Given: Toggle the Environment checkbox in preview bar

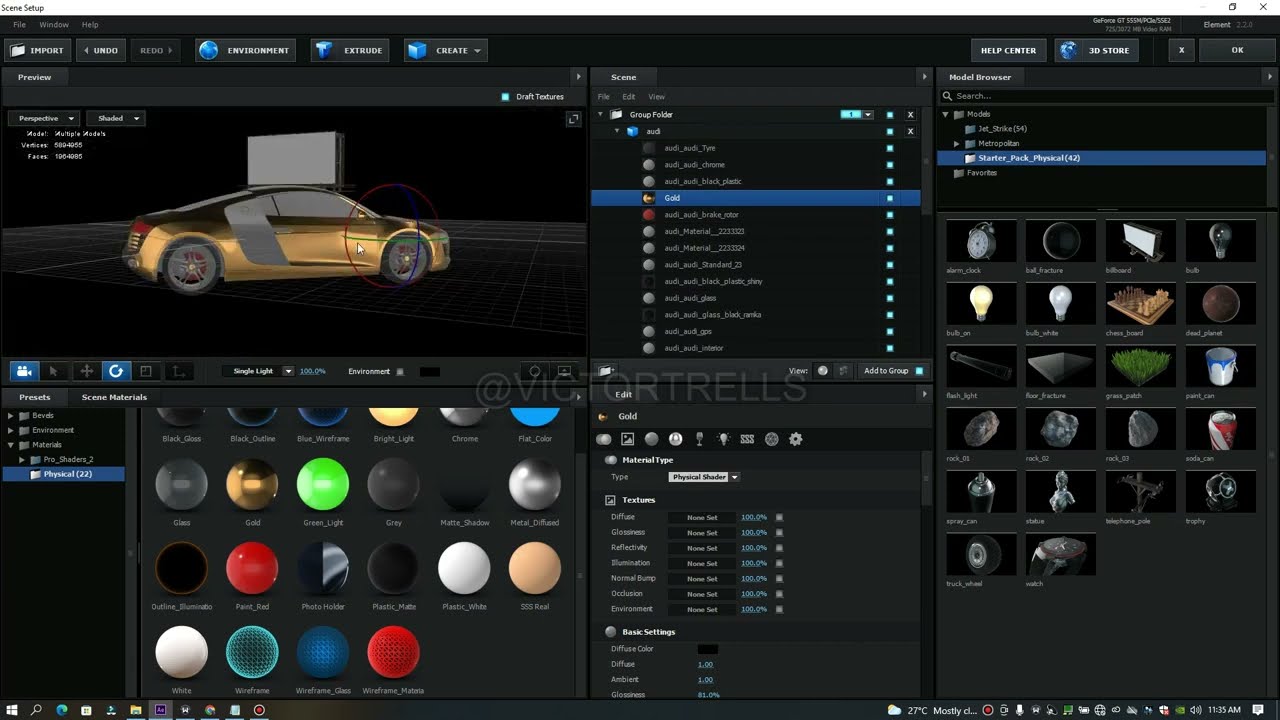Looking at the screenshot, I should click(x=400, y=372).
